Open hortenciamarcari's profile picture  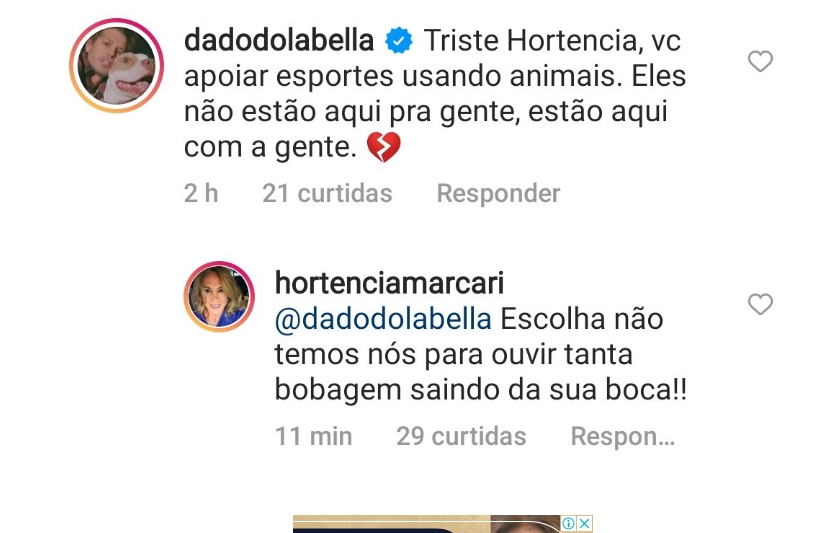tap(219, 297)
